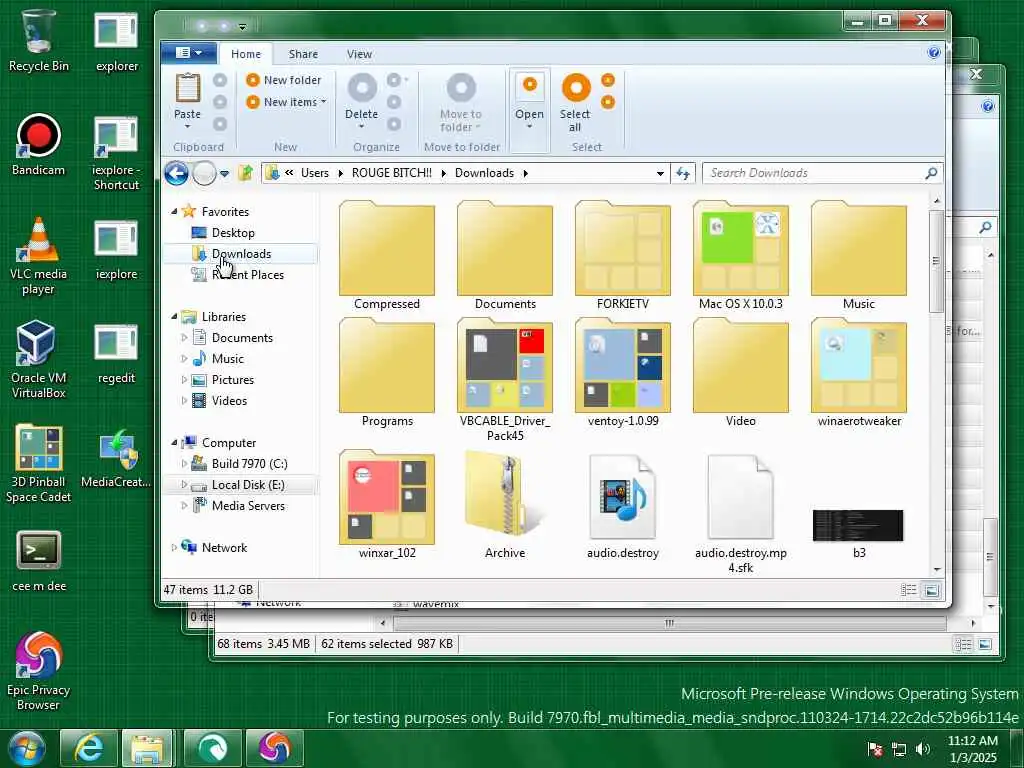Refresh the Downloads folder view
The width and height of the screenshot is (1024, 768).
point(682,173)
